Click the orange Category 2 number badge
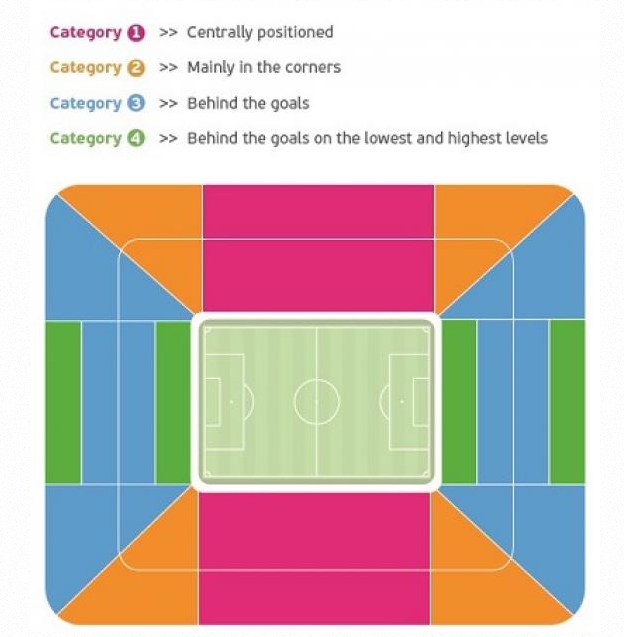This screenshot has height=637, width=624. pyautogui.click(x=136, y=68)
